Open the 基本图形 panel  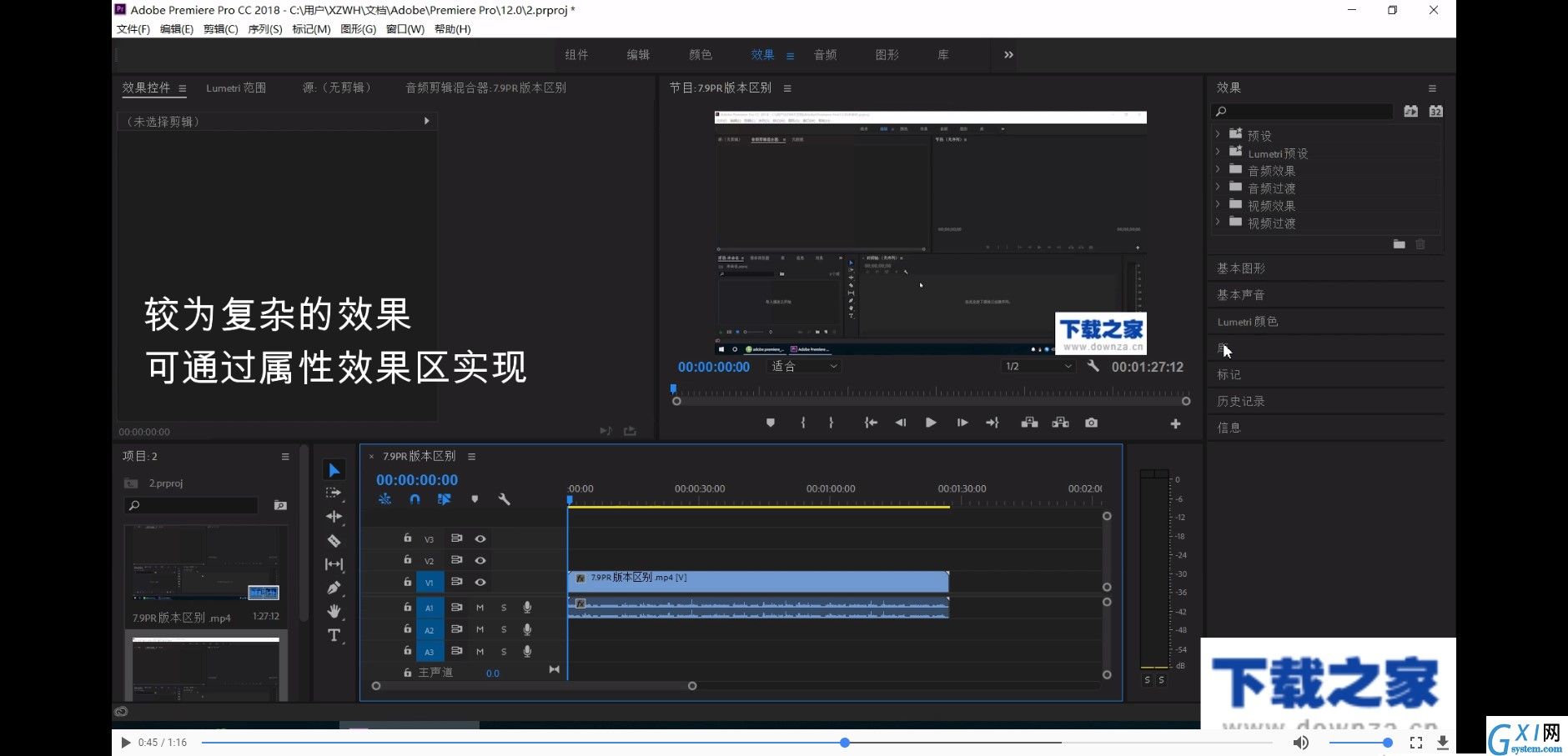(x=1241, y=268)
